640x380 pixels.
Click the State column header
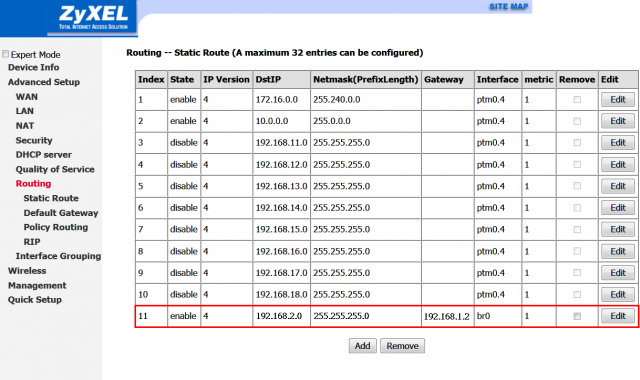[184, 79]
